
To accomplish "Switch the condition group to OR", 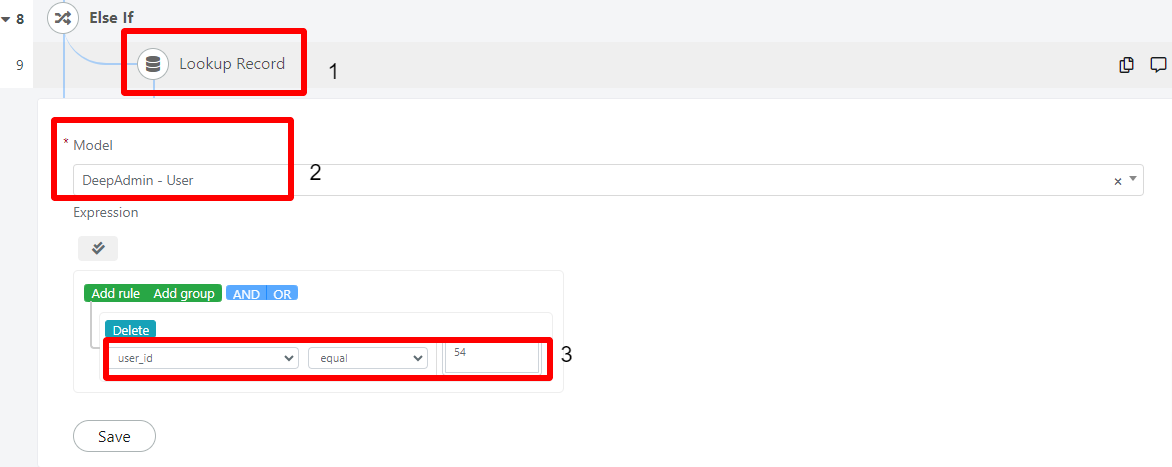I will [282, 294].
